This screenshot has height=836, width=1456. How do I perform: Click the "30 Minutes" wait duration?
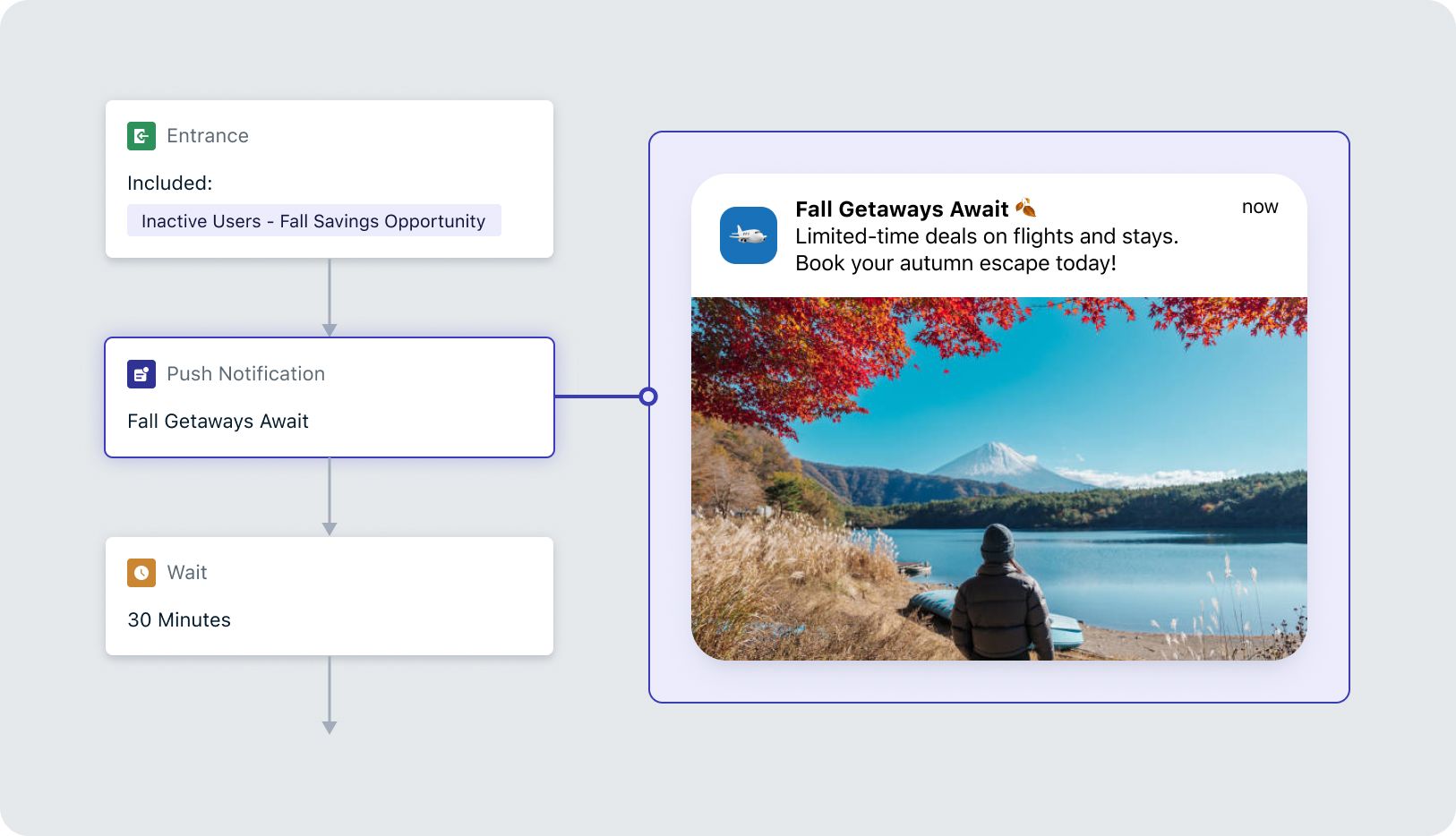click(x=179, y=619)
